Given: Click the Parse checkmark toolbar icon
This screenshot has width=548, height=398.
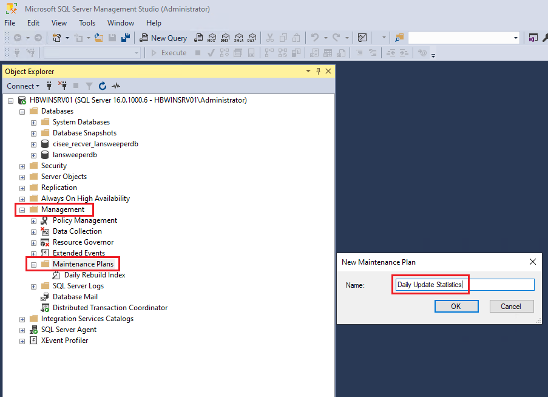Looking at the screenshot, I should point(211,53).
